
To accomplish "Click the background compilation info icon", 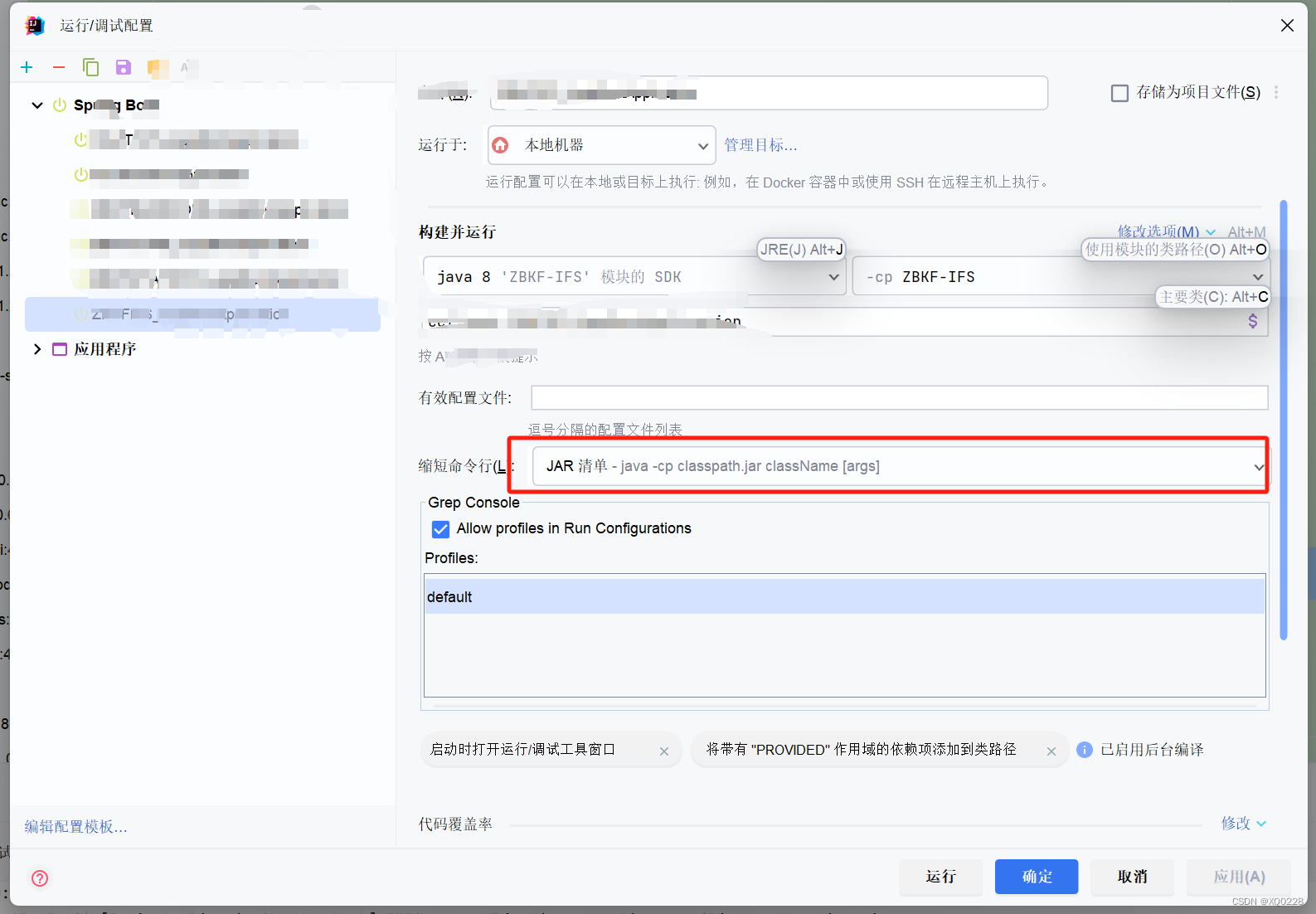I will pos(1084,750).
